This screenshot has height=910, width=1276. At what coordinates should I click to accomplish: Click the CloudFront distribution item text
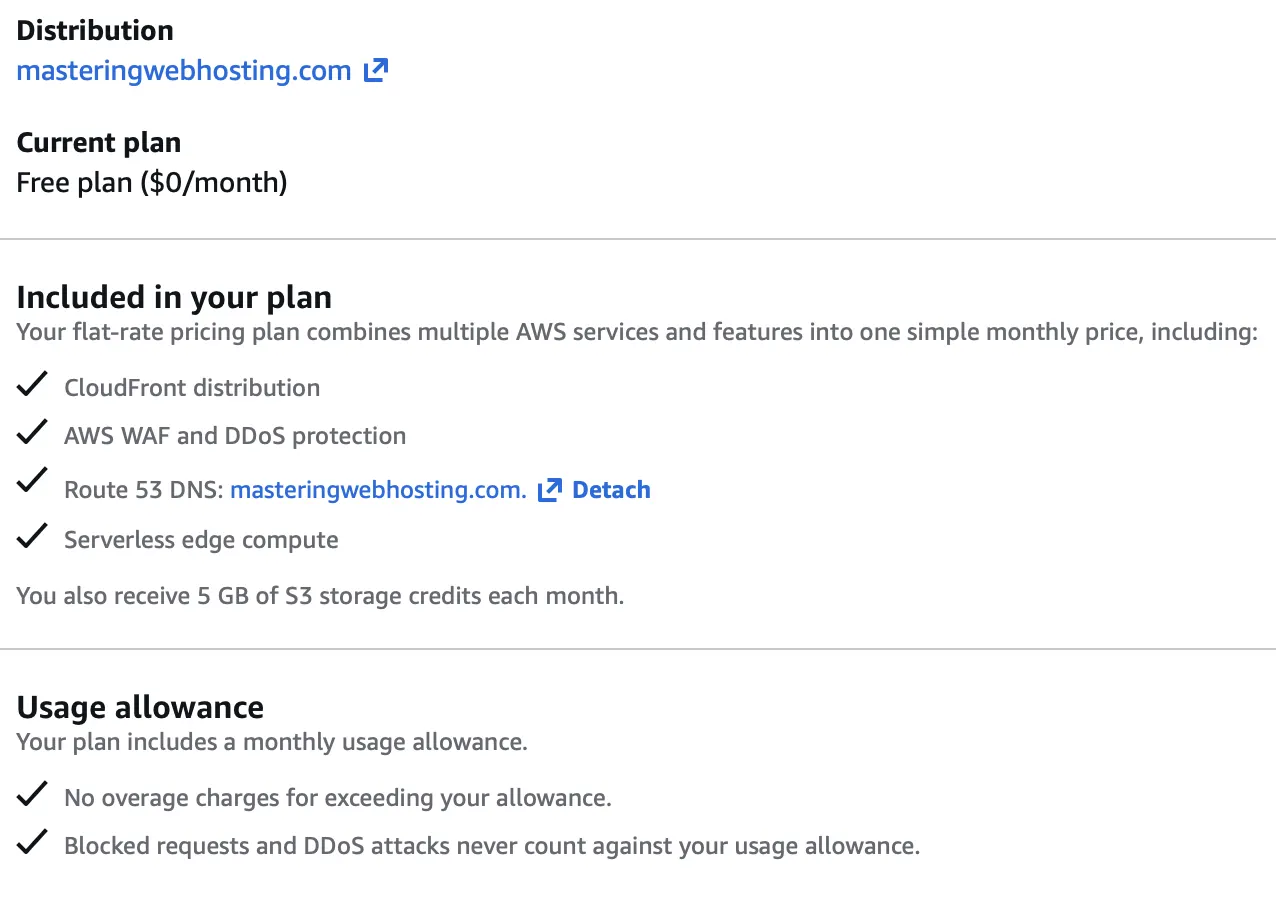click(x=192, y=388)
